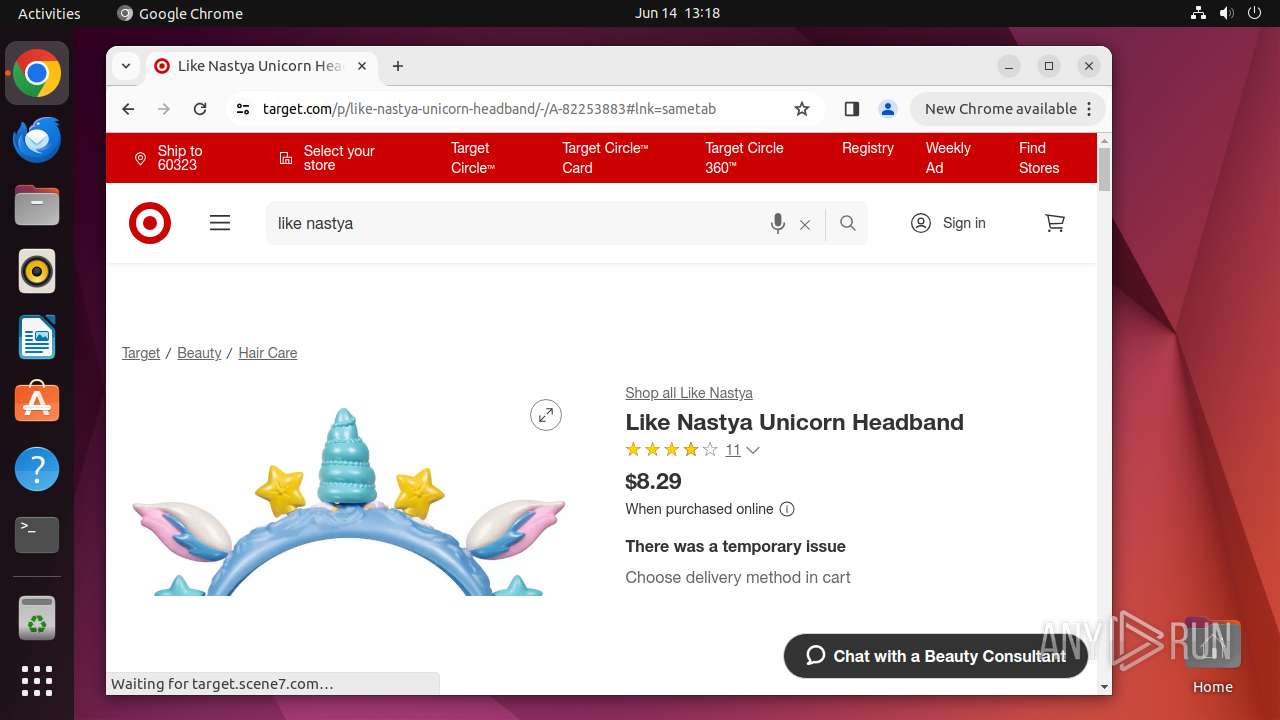Image resolution: width=1280 pixels, height=720 pixels.
Task: Click Chat with a Beauty Consultant
Action: [936, 656]
